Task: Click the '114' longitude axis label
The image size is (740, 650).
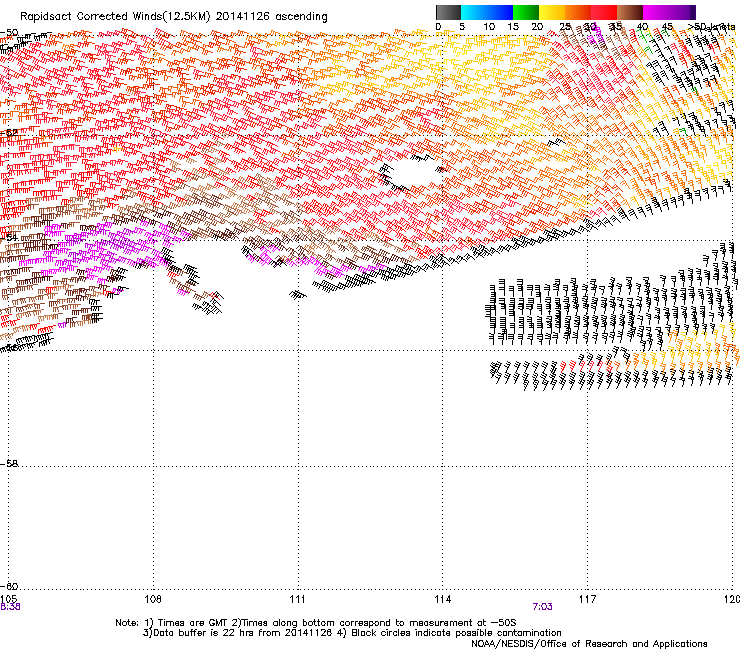Action: click(x=443, y=599)
